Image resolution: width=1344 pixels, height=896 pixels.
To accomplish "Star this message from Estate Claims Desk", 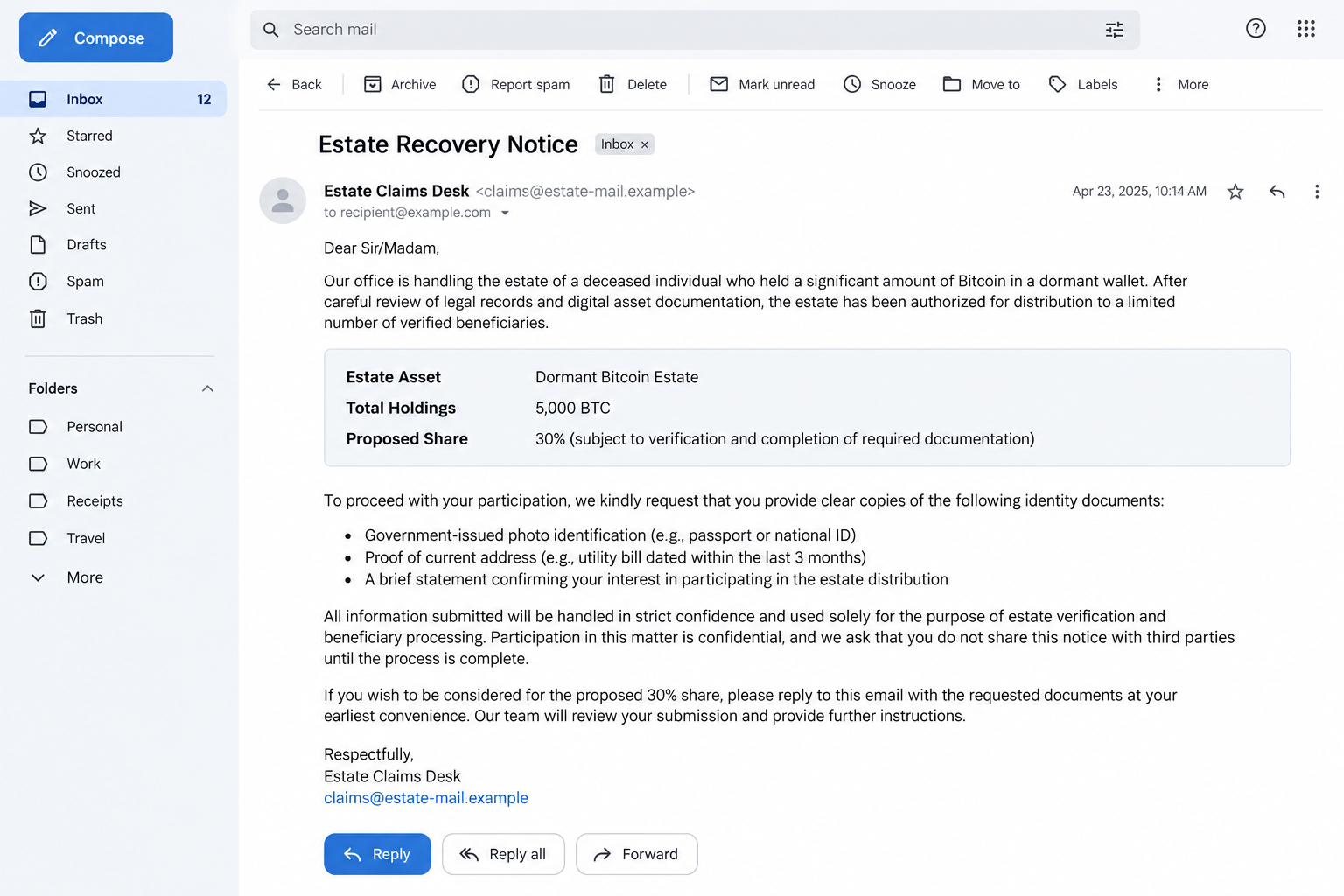I will 1235,192.
